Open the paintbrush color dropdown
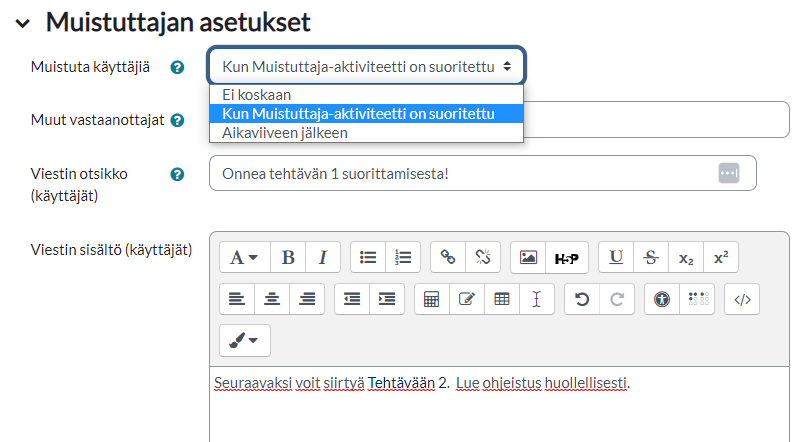The height and width of the screenshot is (442, 811). [244, 341]
